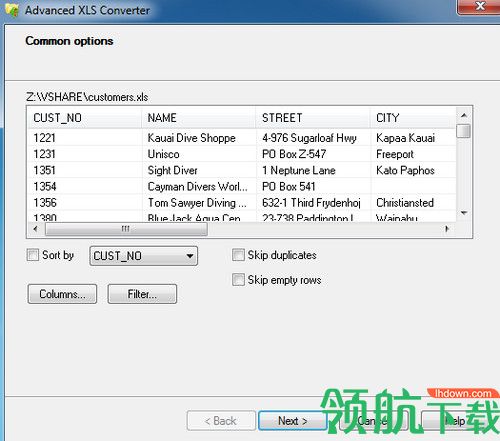The width and height of the screenshot is (500, 441).
Task: Click the horizontal scroll left arrow
Action: [36, 229]
